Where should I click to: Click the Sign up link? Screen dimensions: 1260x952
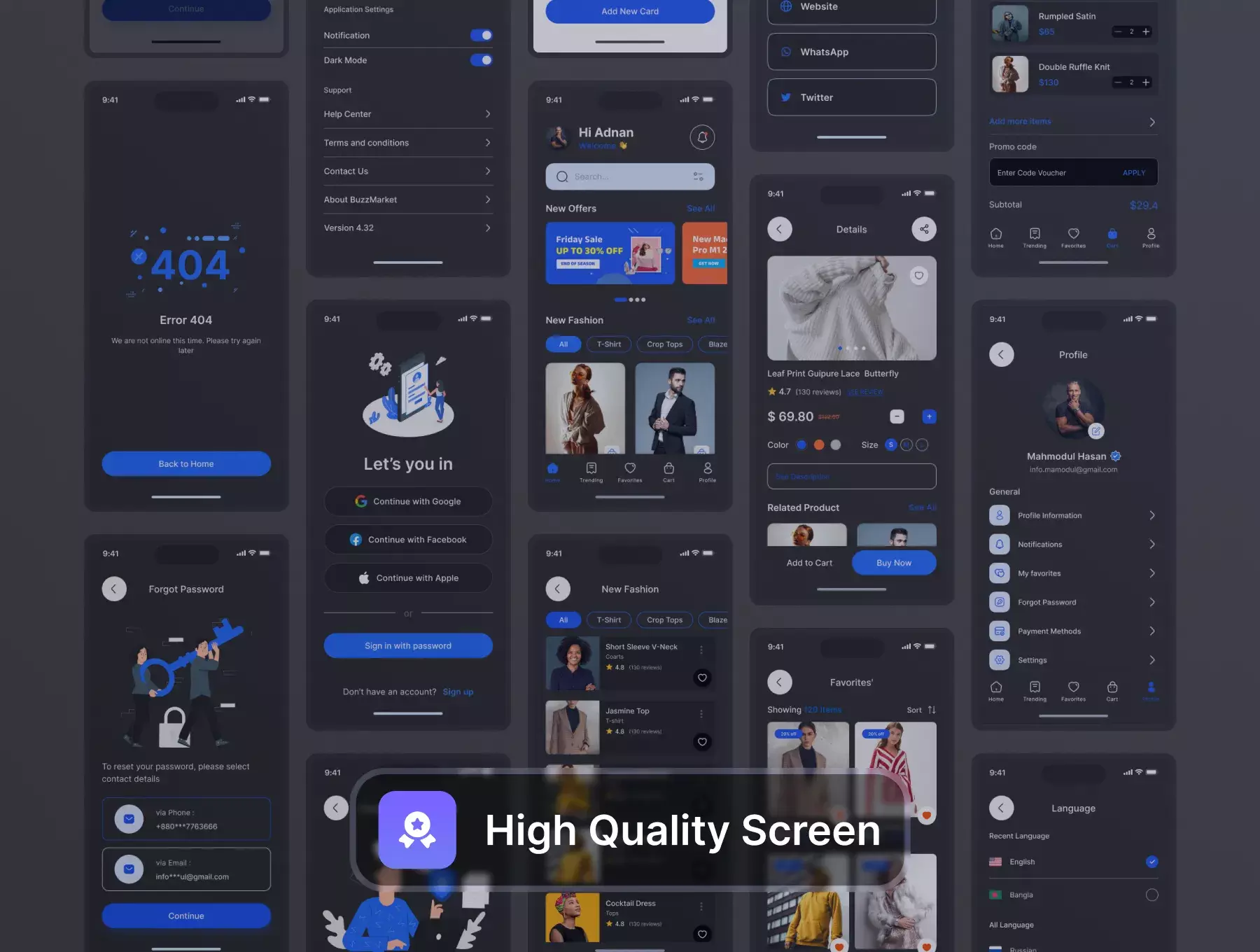458,692
